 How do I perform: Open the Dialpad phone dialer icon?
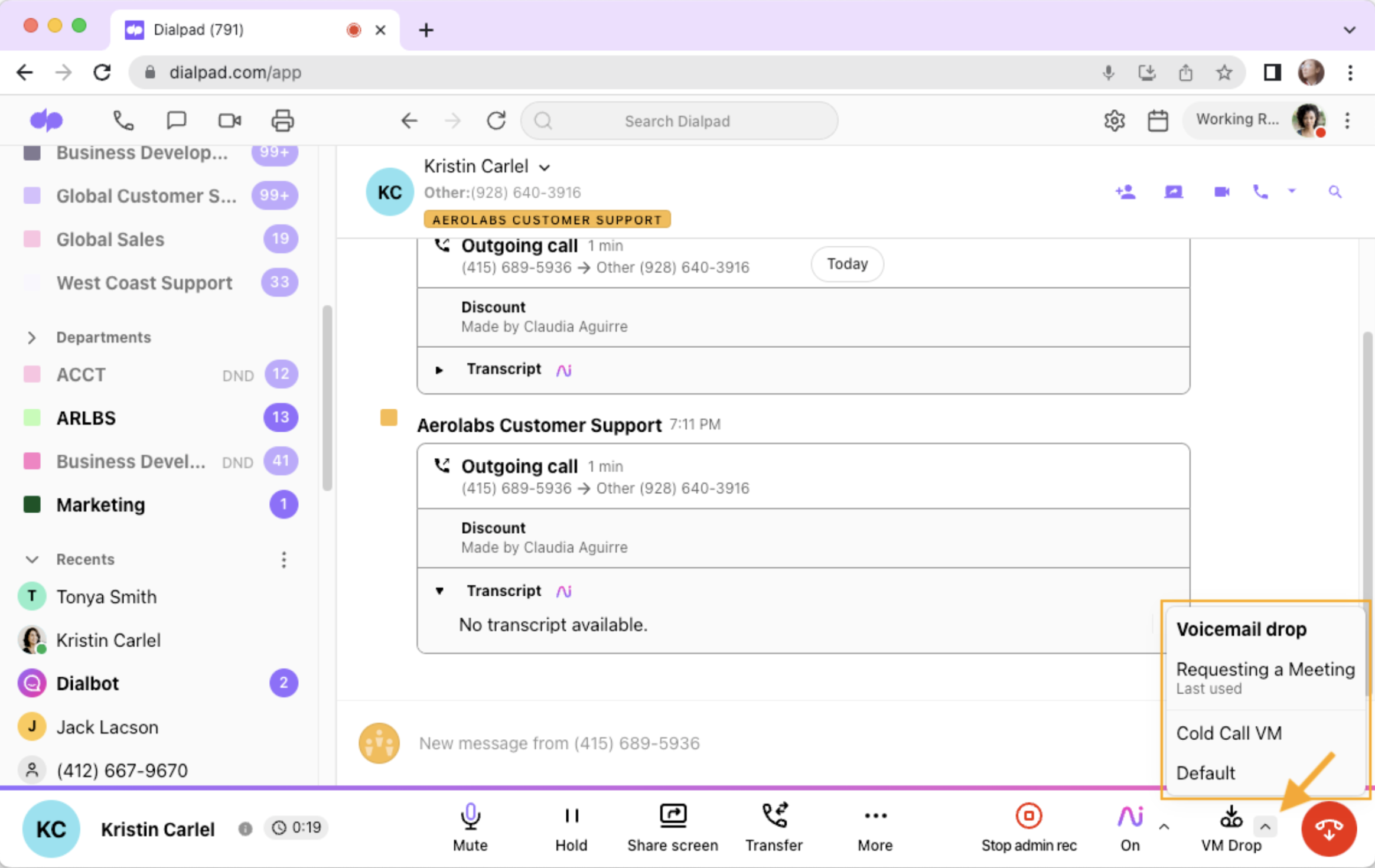[x=122, y=120]
